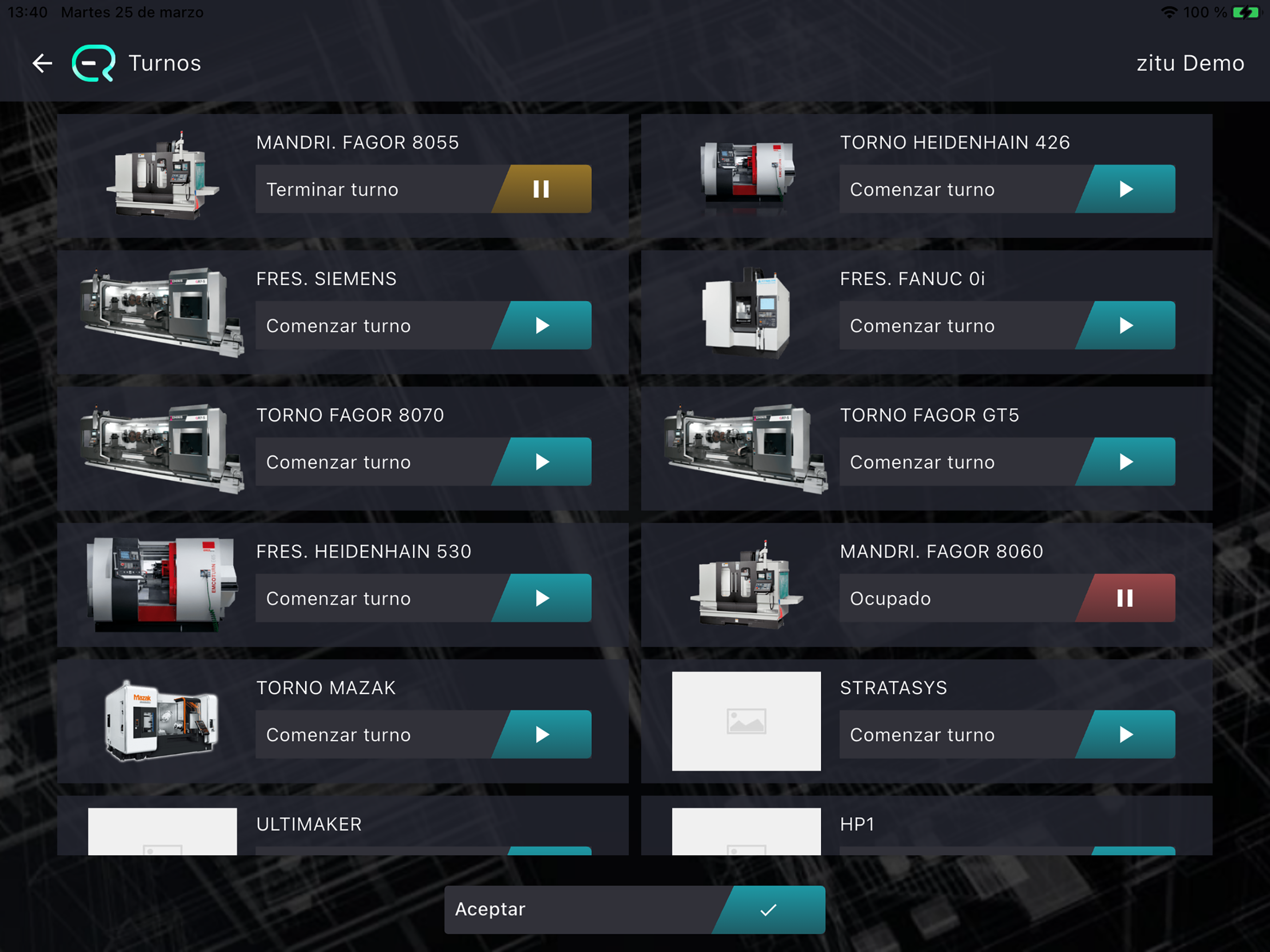Click Comenzar turno for TORNO HEIDENHAIN 426
Viewport: 1270px width, 952px height.
point(922,190)
